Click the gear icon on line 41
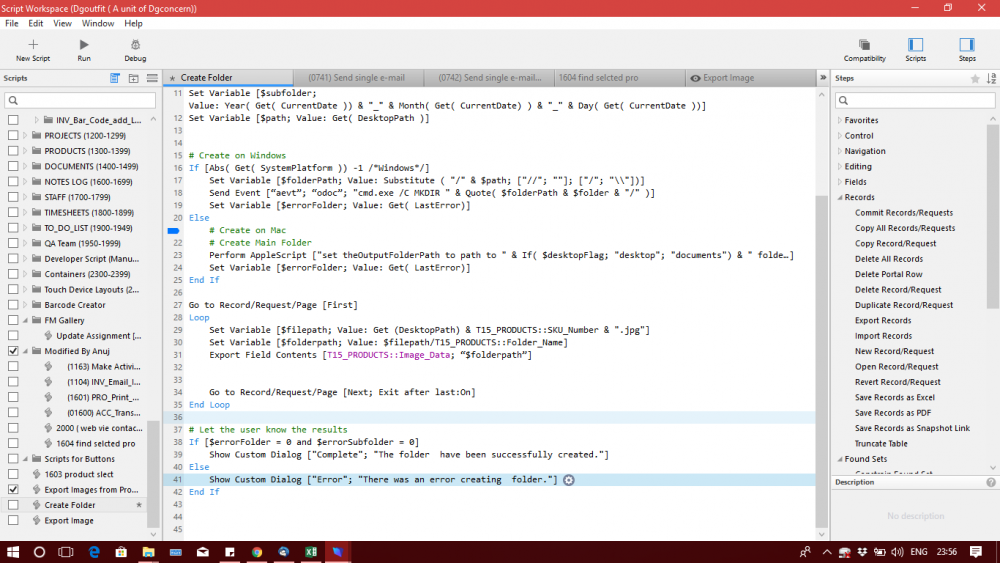1000x563 pixels. (x=569, y=480)
